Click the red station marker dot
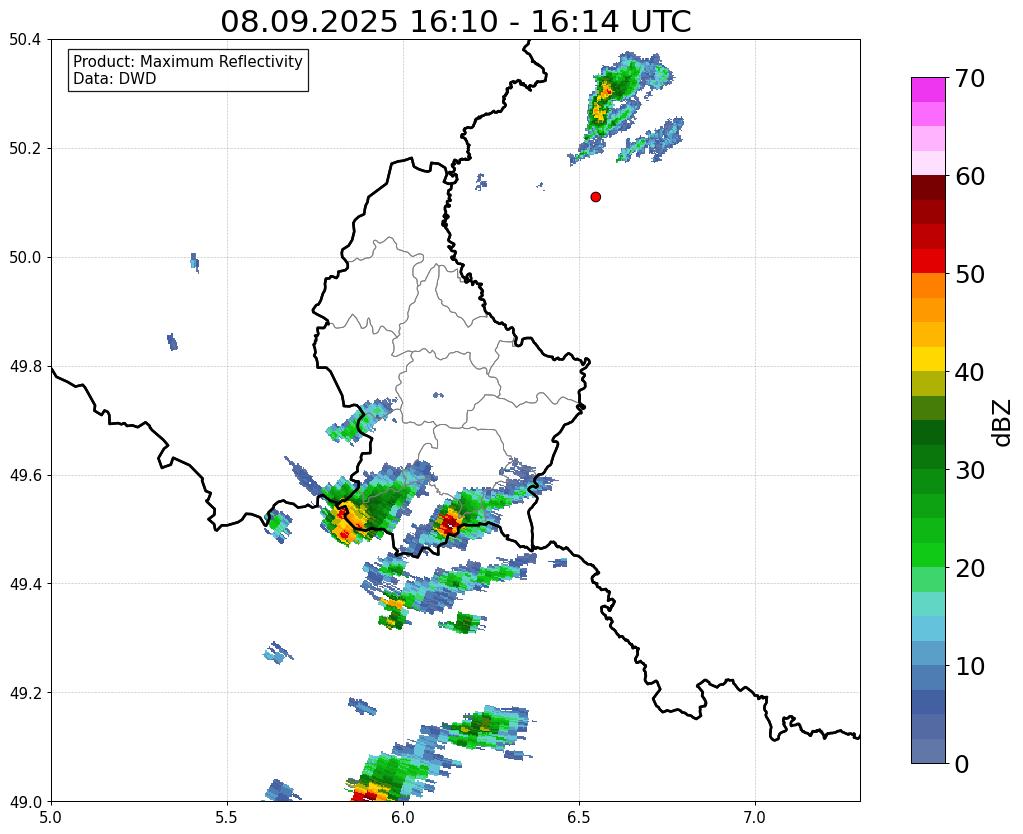1023x834 pixels. click(596, 197)
